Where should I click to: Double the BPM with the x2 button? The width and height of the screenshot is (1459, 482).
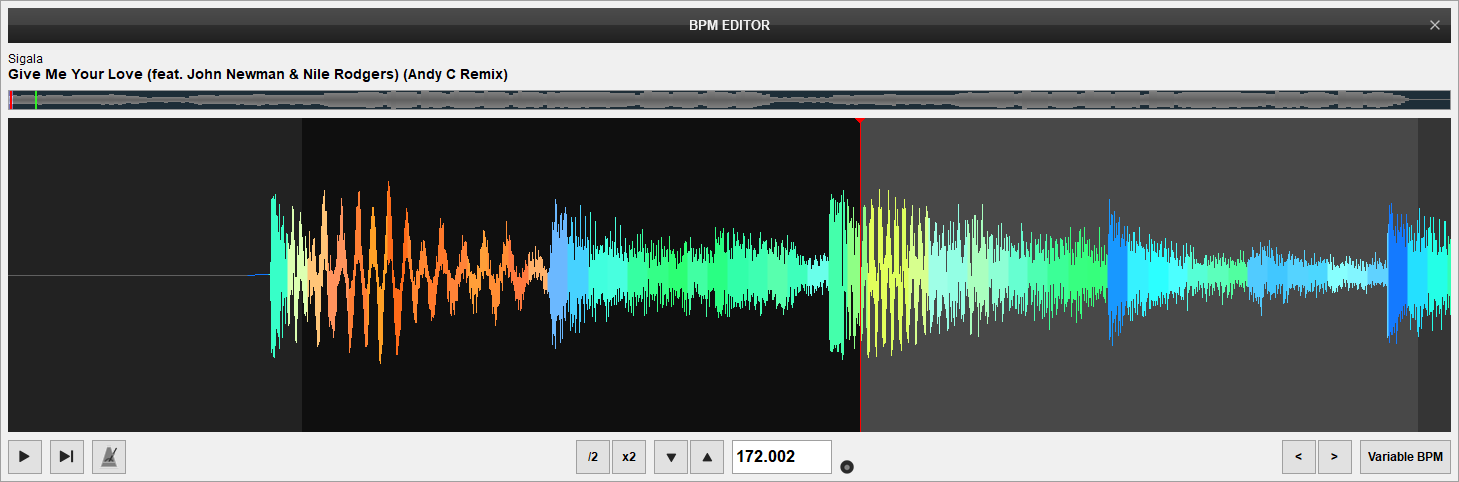629,457
